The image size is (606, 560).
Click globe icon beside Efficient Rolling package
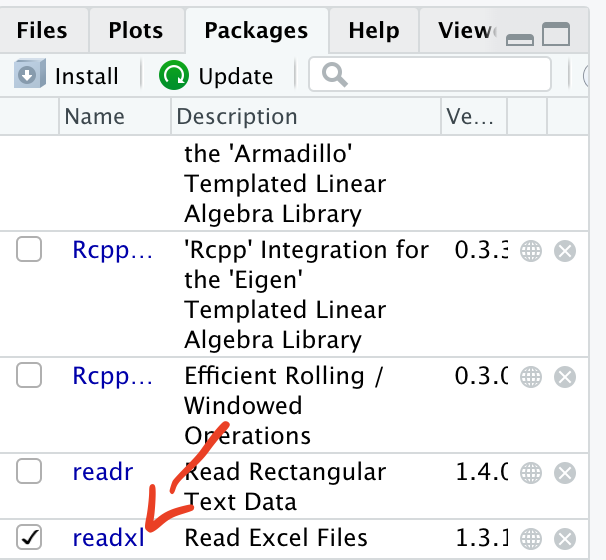(531, 377)
